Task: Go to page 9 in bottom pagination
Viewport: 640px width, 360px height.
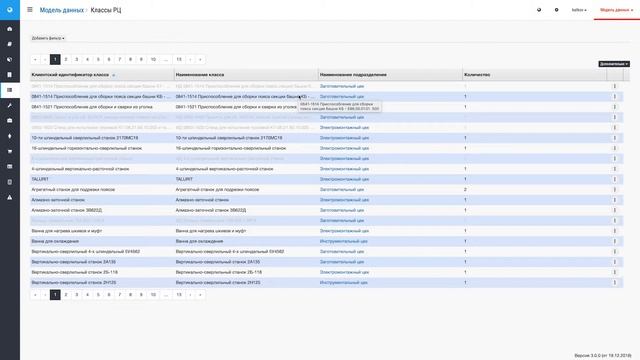Action: click(x=141, y=295)
